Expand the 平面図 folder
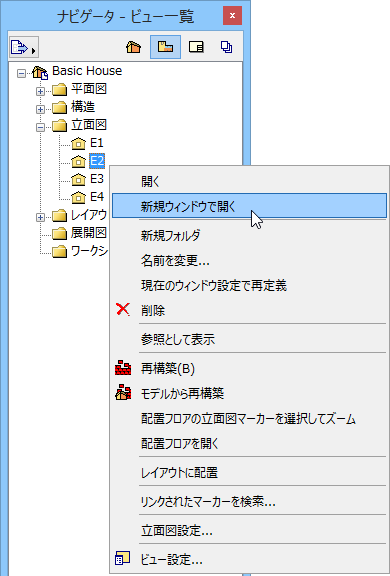Screen dimensions: 390x576 [40, 91]
